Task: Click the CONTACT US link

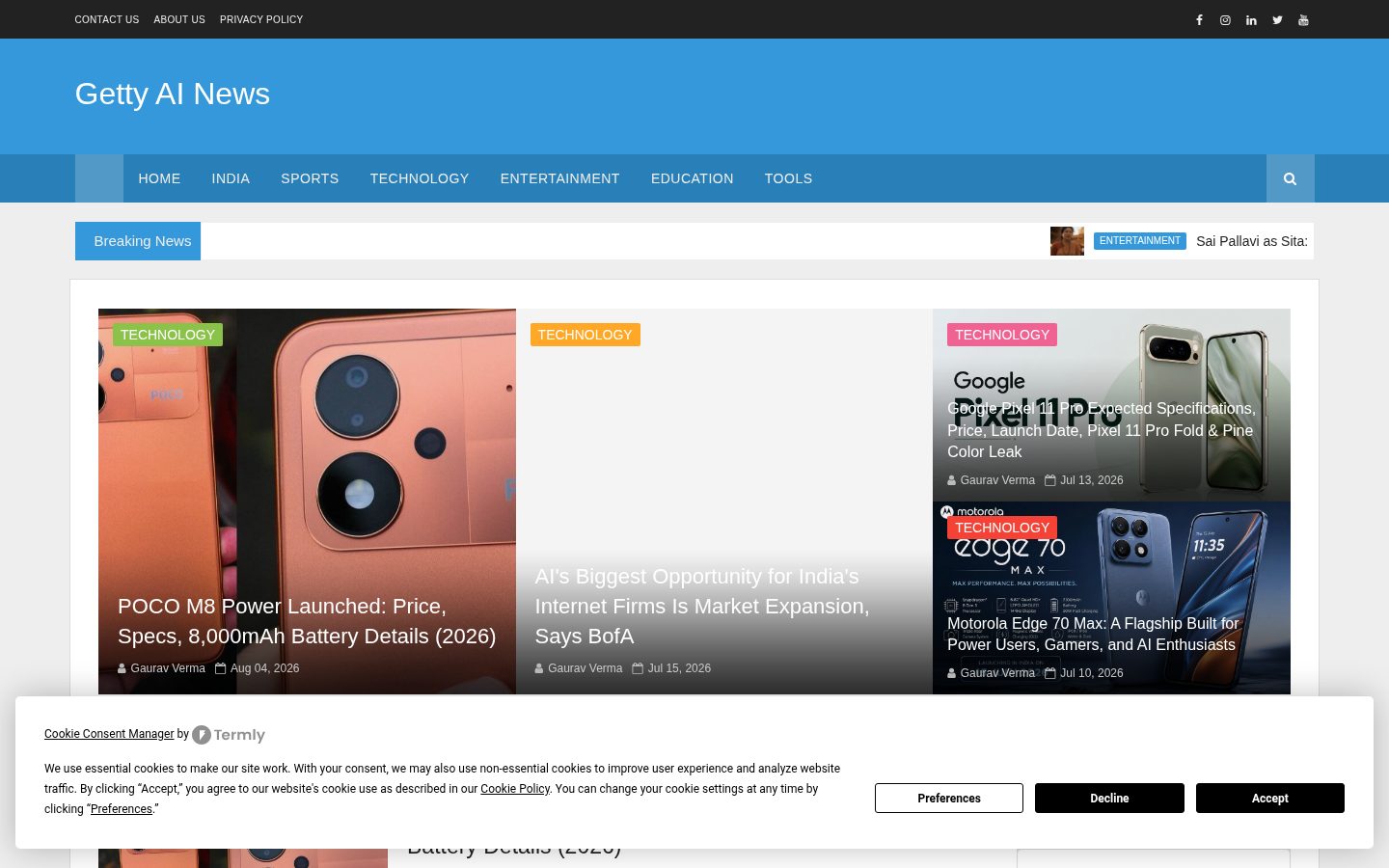Action: [107, 19]
